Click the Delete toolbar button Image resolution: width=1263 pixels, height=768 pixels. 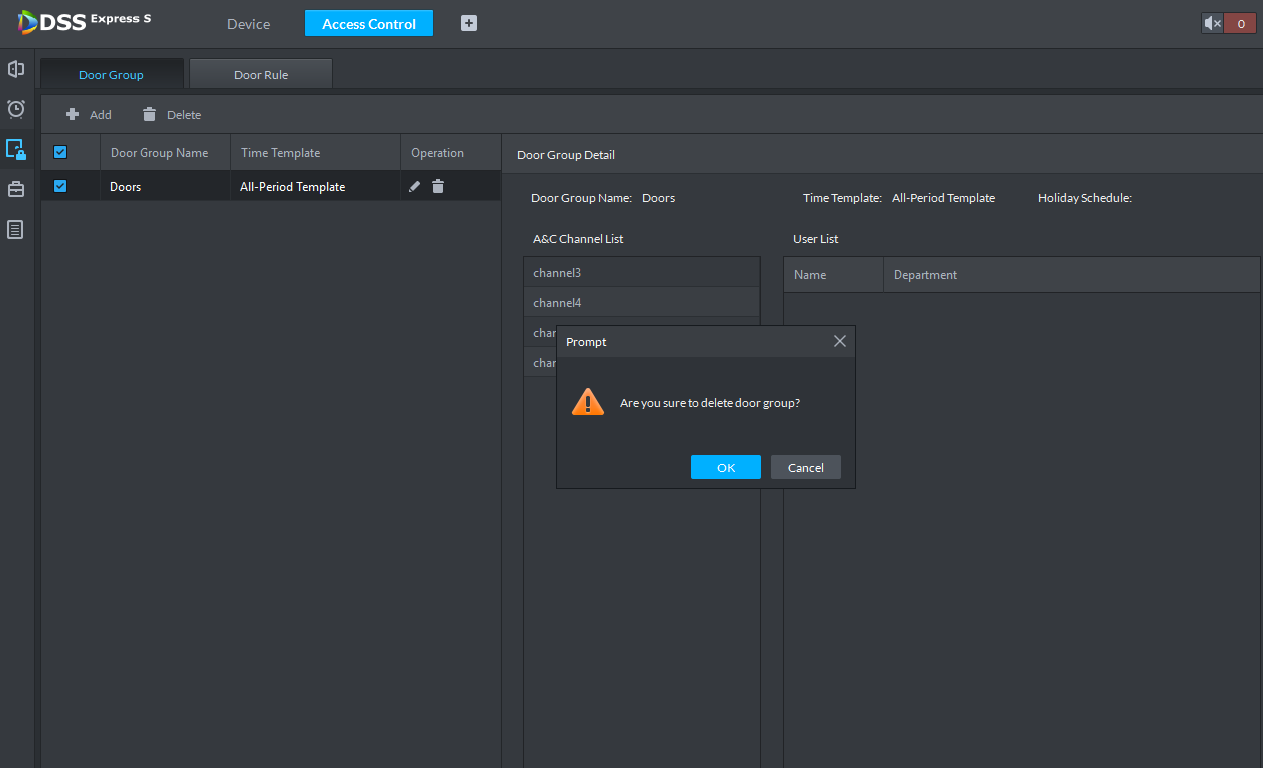[172, 115]
